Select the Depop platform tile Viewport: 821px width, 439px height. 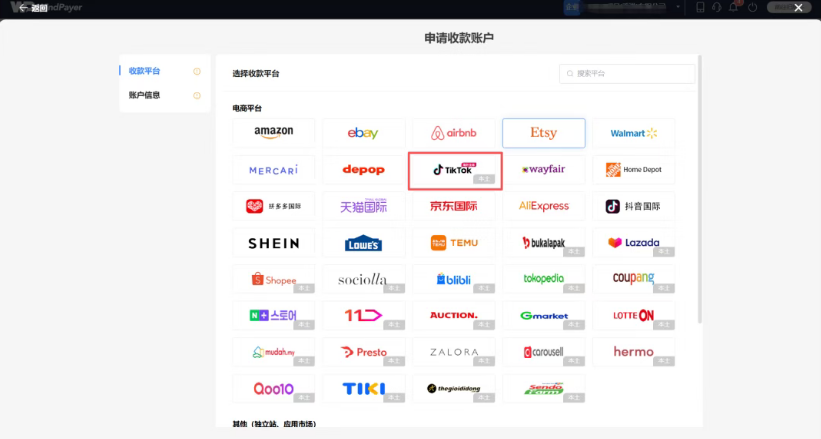pyautogui.click(x=363, y=169)
